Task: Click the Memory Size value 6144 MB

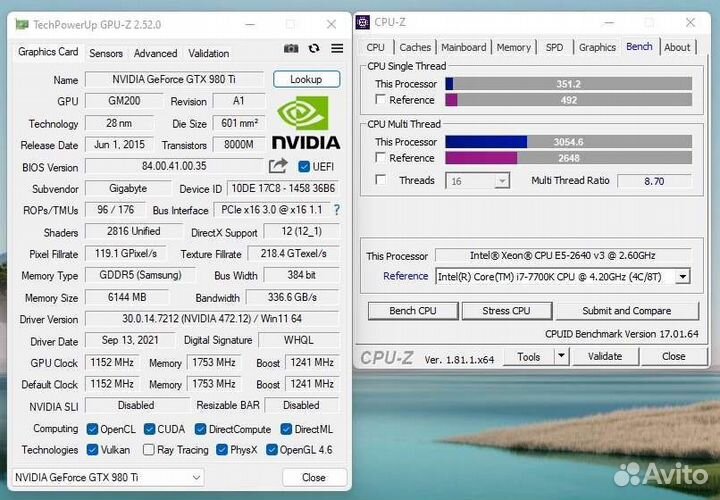Action: coord(127,297)
